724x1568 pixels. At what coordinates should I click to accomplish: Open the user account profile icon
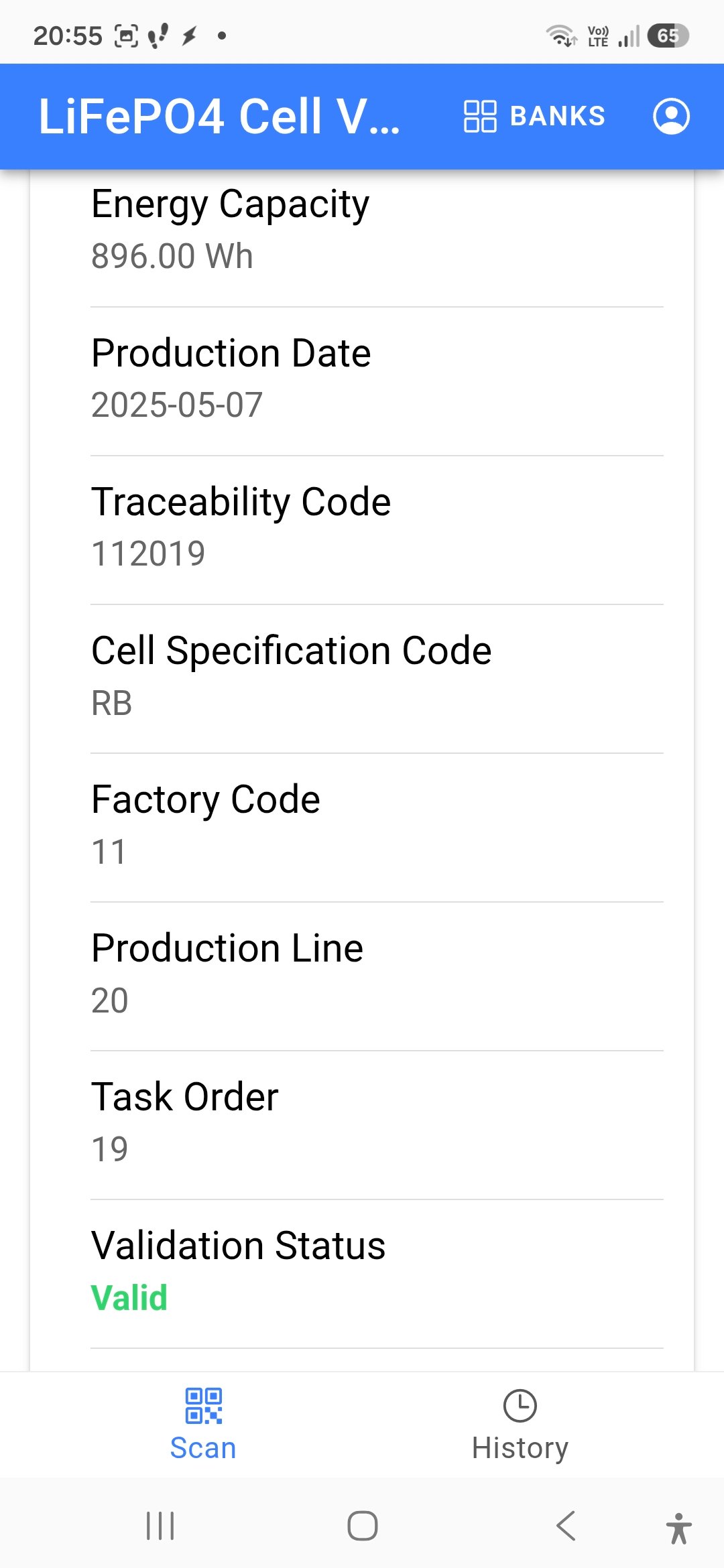(x=671, y=116)
